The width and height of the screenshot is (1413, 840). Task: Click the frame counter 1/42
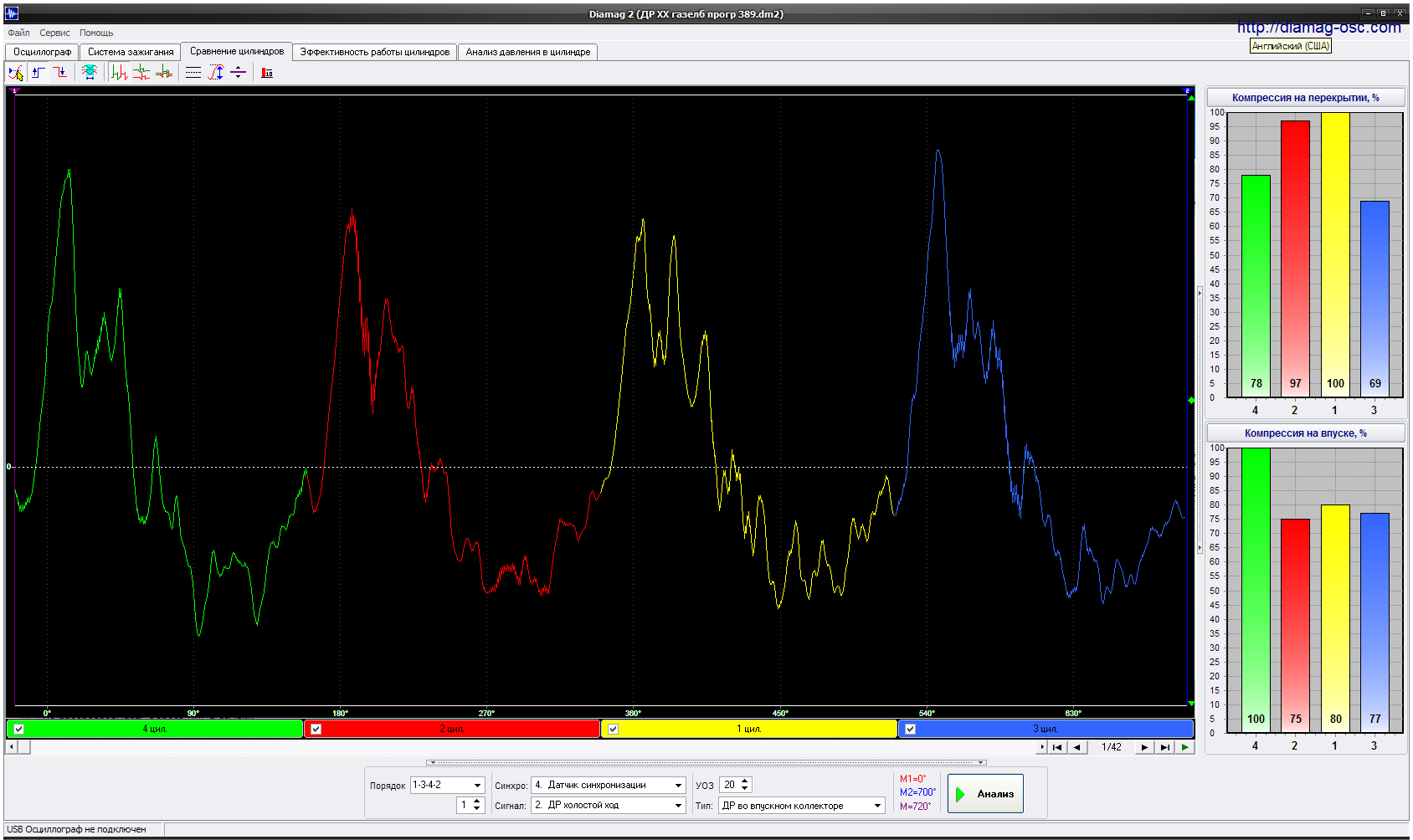click(x=1111, y=747)
